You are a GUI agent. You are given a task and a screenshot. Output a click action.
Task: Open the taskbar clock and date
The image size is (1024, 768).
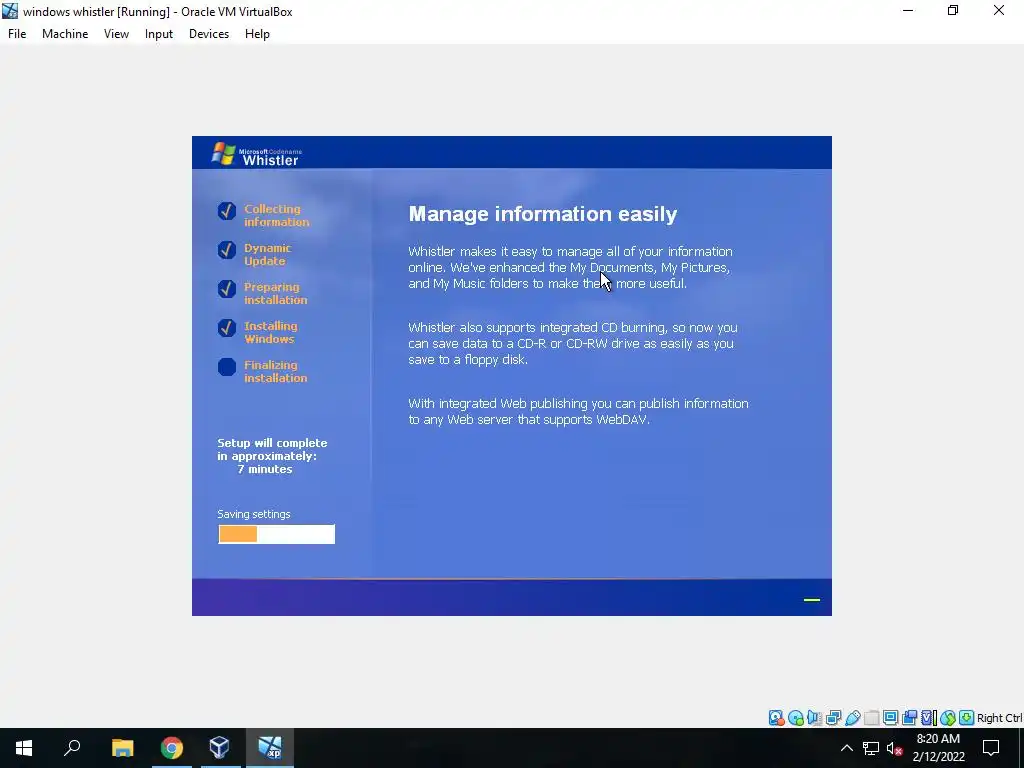pyautogui.click(x=938, y=748)
